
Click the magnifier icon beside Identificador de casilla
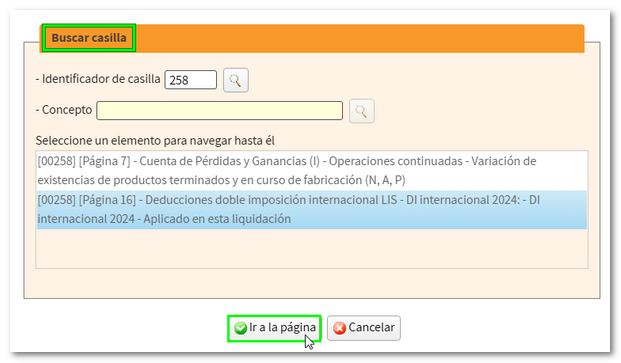click(x=236, y=80)
